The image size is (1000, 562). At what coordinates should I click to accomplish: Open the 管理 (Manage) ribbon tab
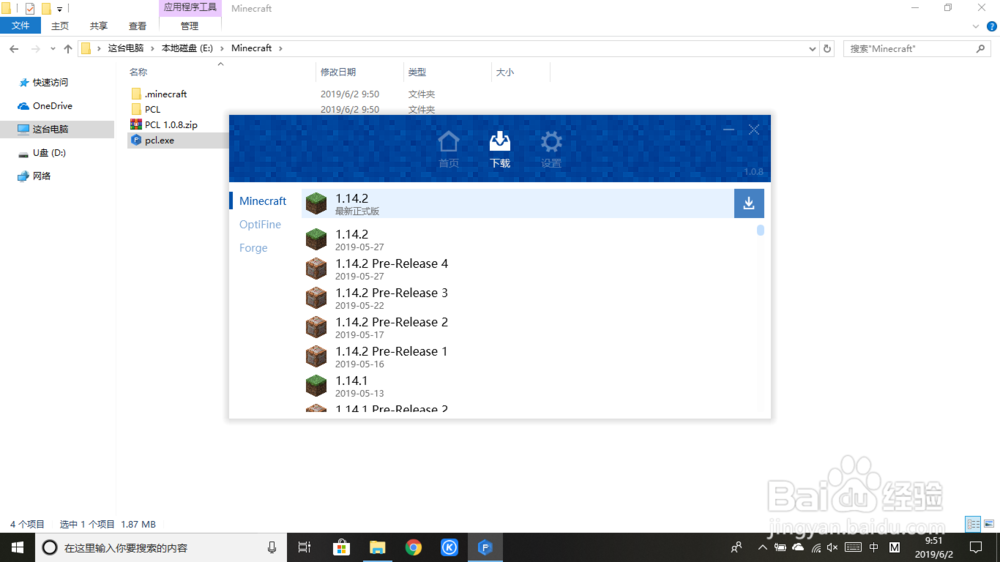click(x=189, y=26)
